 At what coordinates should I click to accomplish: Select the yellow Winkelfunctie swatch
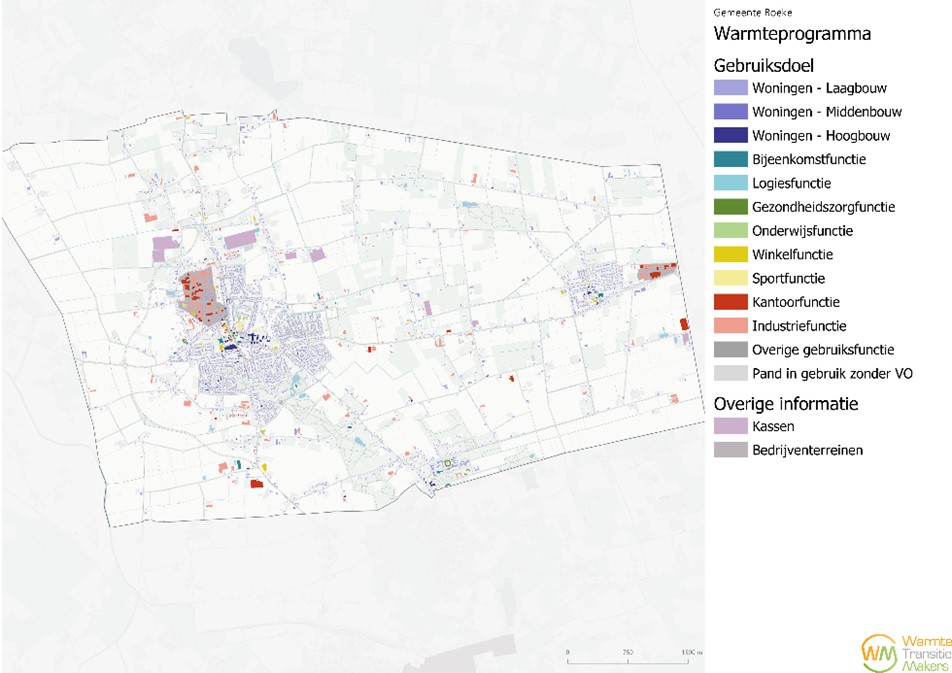click(x=729, y=255)
